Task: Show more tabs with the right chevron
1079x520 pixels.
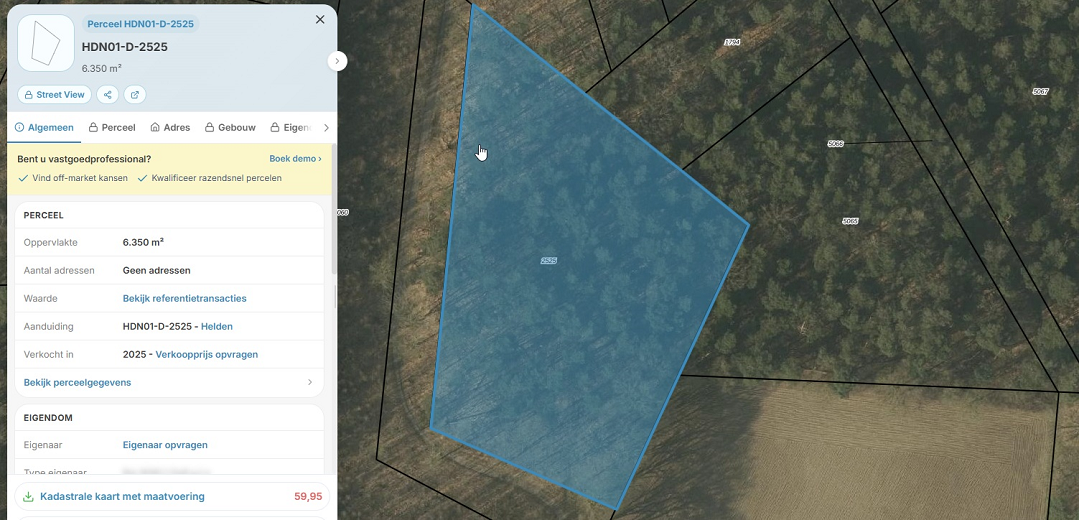Action: pyautogui.click(x=326, y=128)
